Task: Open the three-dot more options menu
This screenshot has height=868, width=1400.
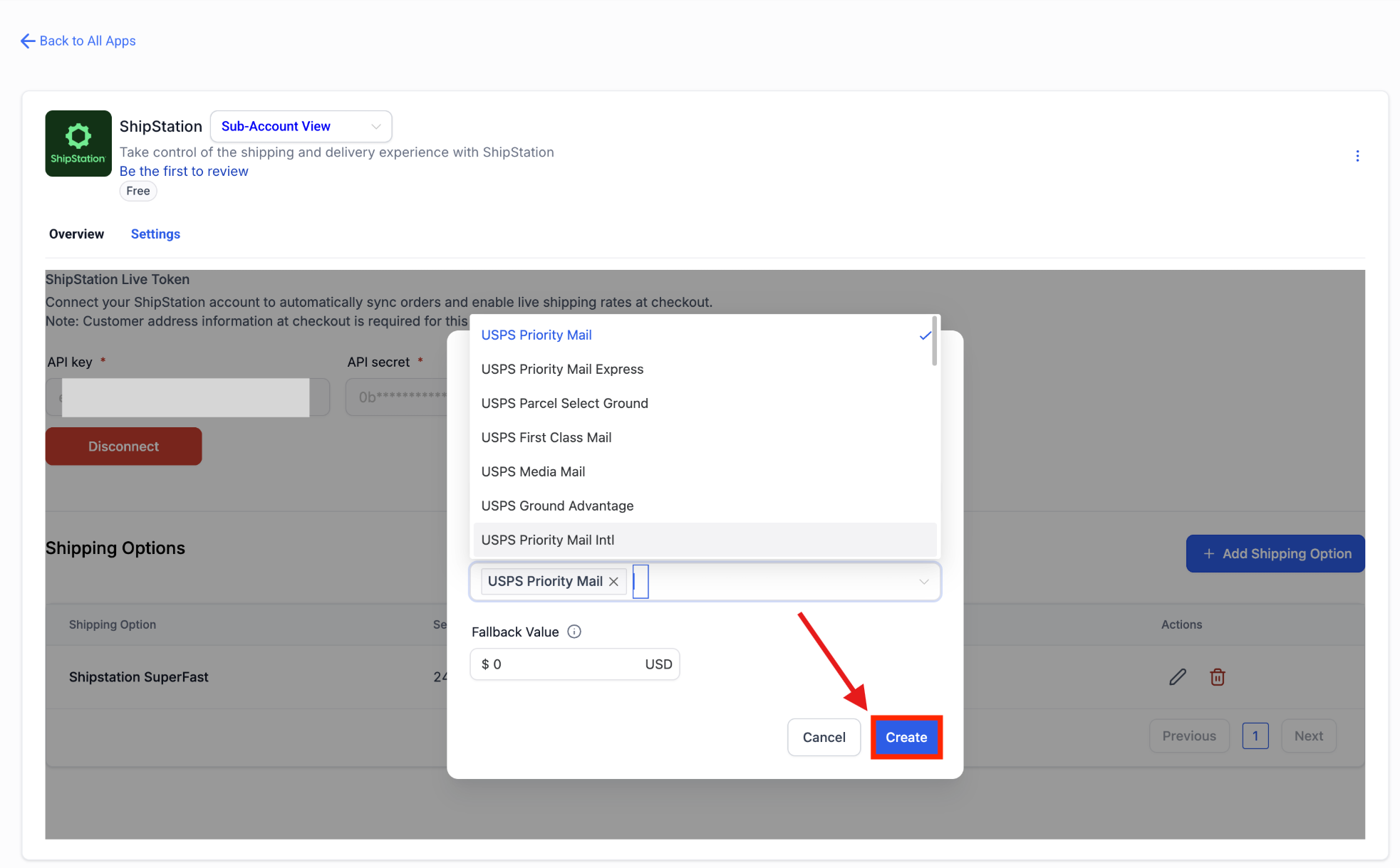Action: (1357, 156)
